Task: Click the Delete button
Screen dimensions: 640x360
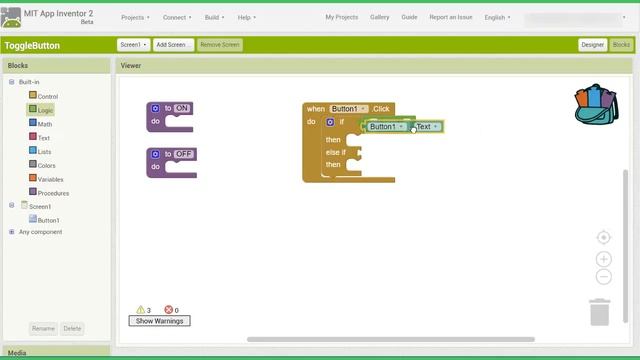Action: point(72,328)
